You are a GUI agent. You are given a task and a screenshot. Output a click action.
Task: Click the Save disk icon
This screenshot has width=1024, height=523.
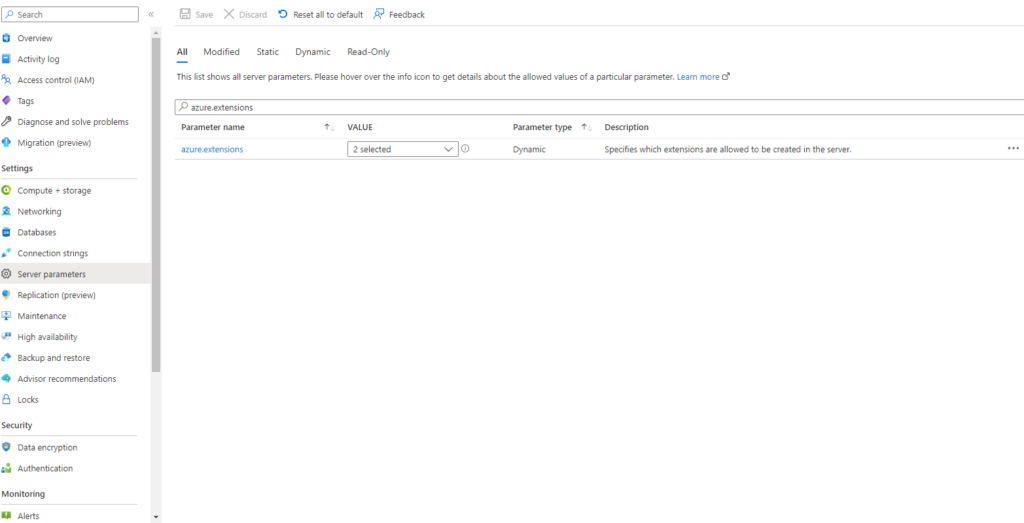(x=185, y=14)
